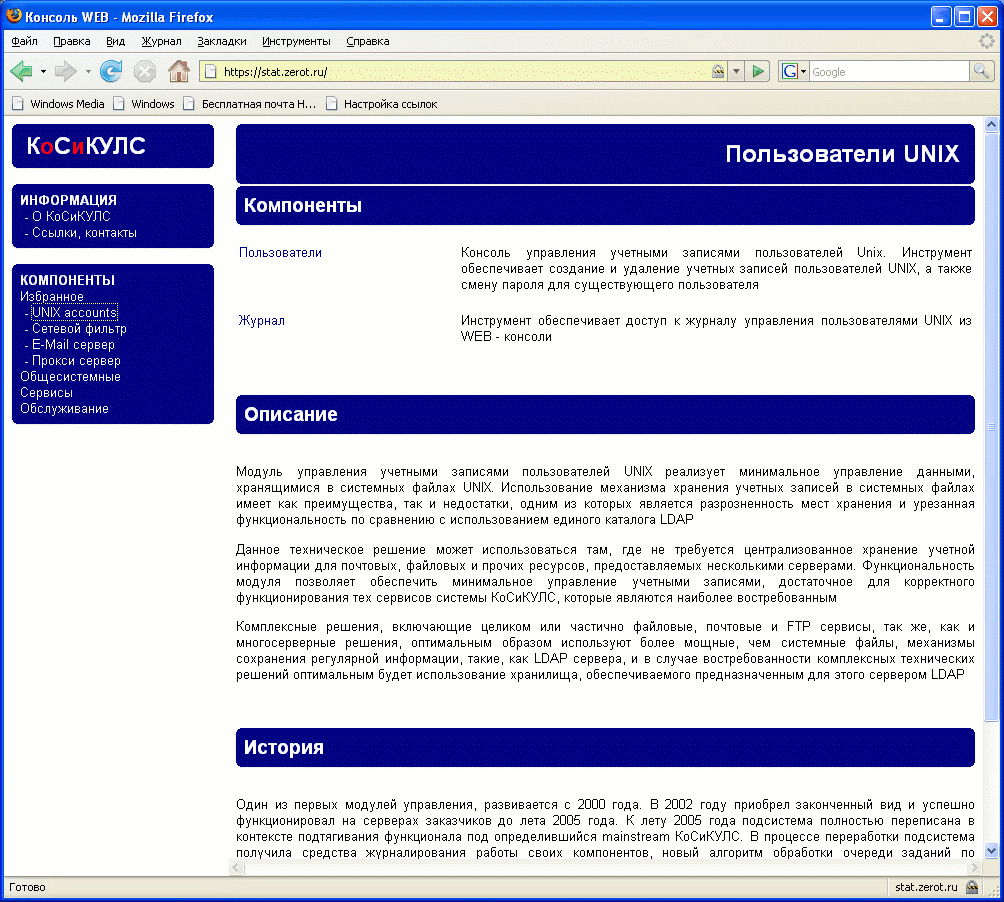Close the Firefox window
1004x902 pixels.
pyautogui.click(x=987, y=17)
